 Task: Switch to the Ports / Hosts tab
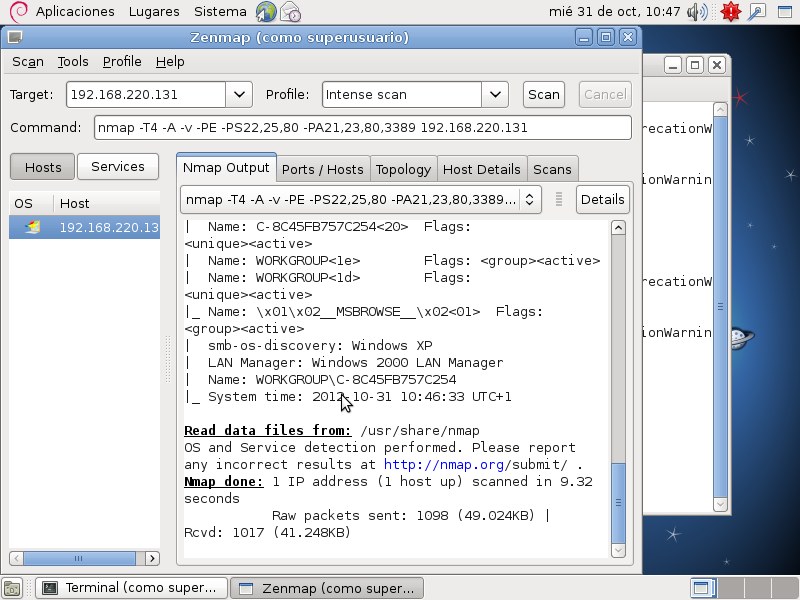tap(322, 169)
